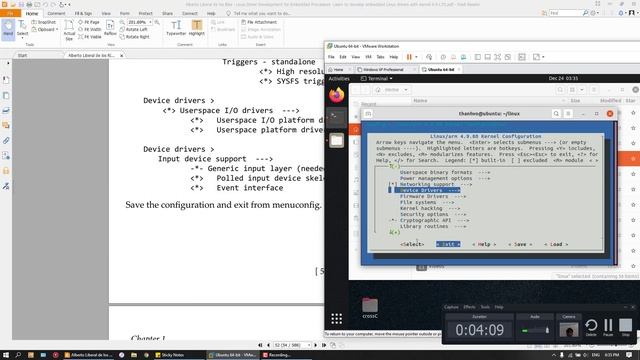Click the search icon in the terminal title bar
This screenshot has width=640, height=360.
[556, 113]
